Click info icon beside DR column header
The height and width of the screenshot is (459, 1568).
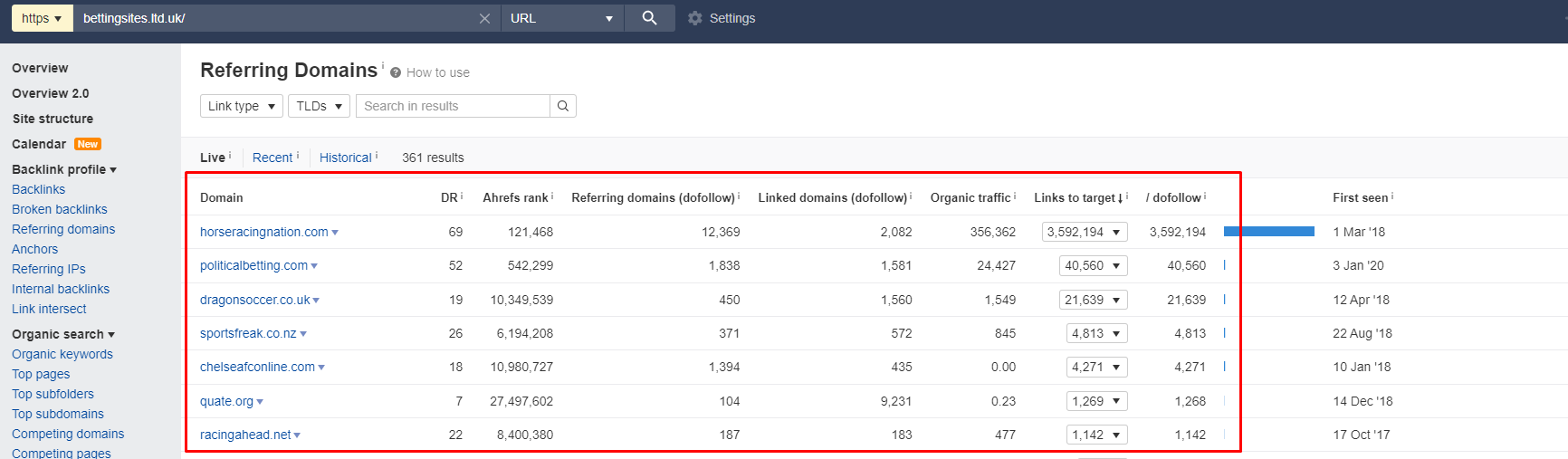click(x=462, y=196)
